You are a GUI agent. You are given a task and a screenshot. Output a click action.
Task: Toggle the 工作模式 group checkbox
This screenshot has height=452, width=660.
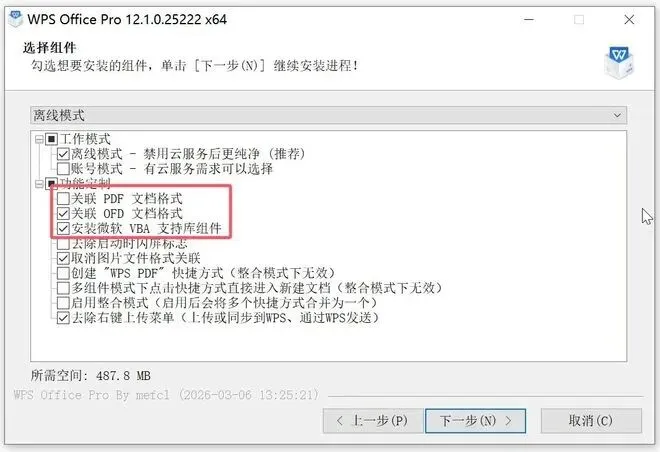pos(51,139)
